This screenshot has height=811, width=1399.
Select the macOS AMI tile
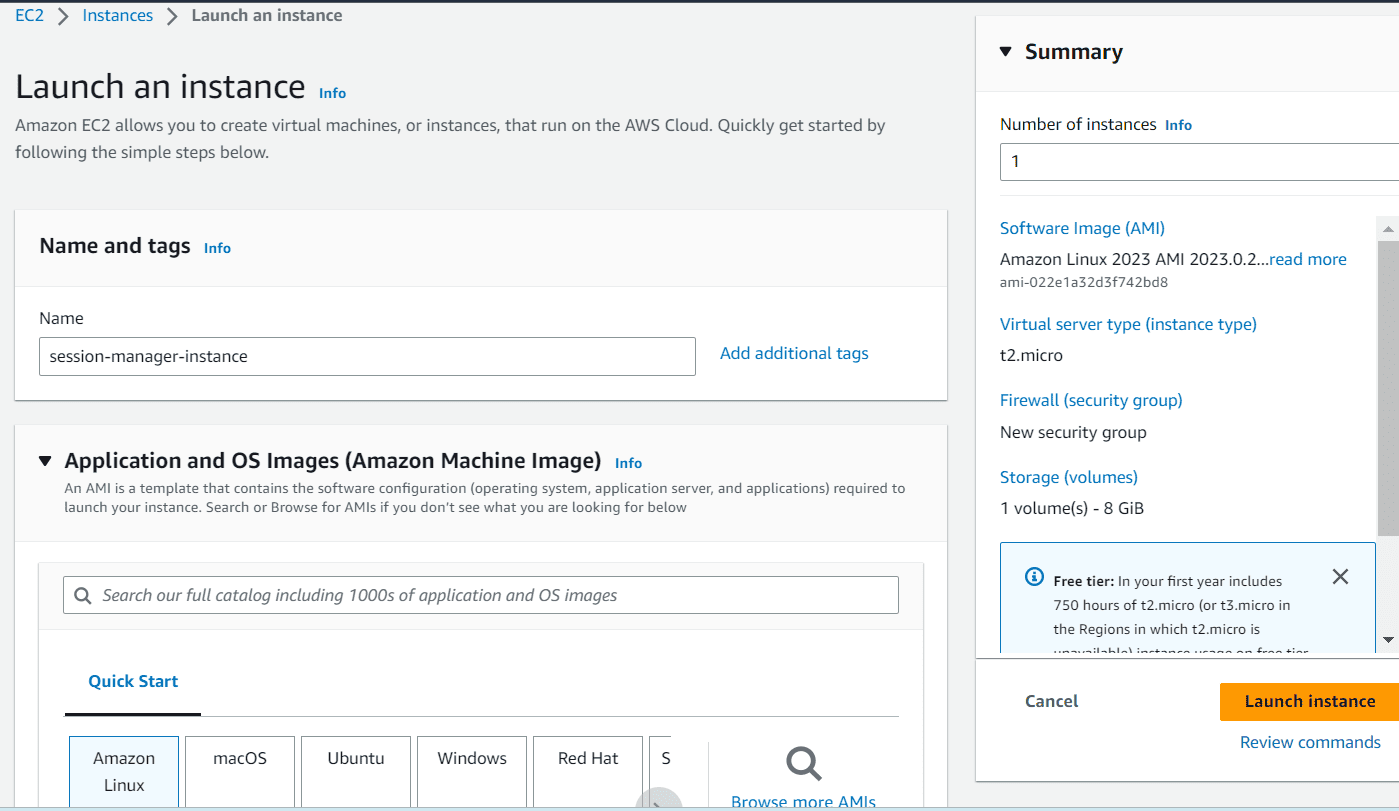tap(240, 772)
